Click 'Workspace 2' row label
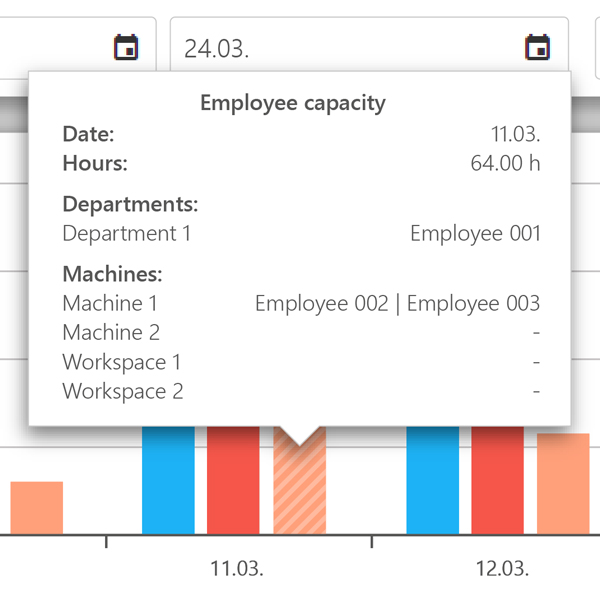600x600 pixels. point(123,392)
